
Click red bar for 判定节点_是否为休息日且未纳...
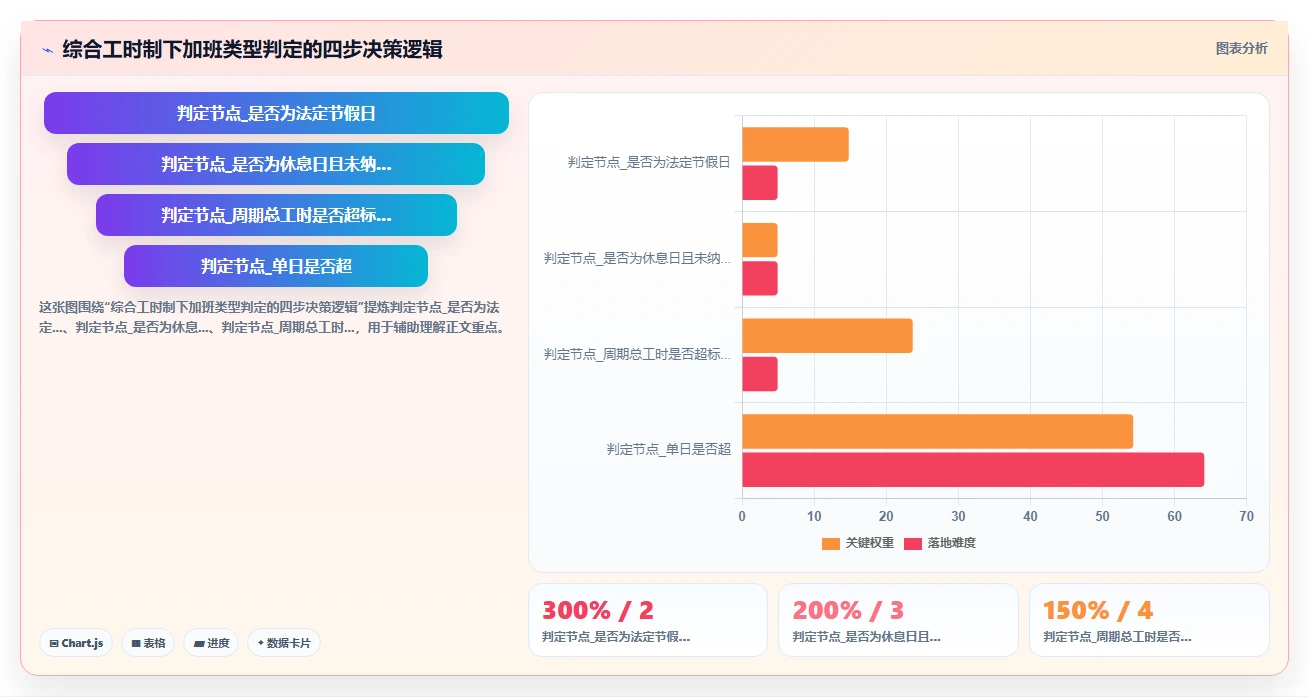click(760, 278)
